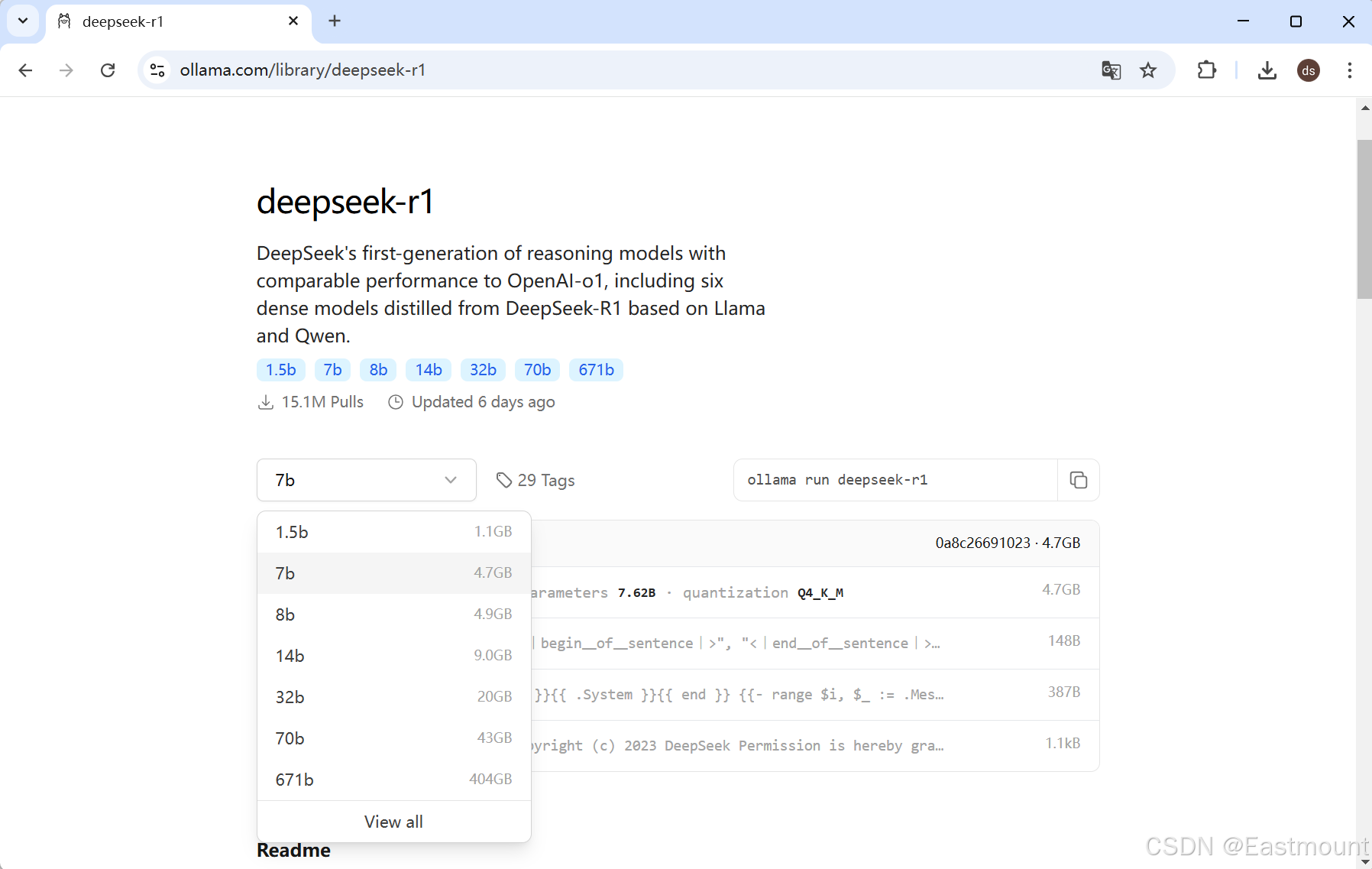Open the 2023 DeepSeek license row
Screen dimensions: 1372x869
pos(815,746)
